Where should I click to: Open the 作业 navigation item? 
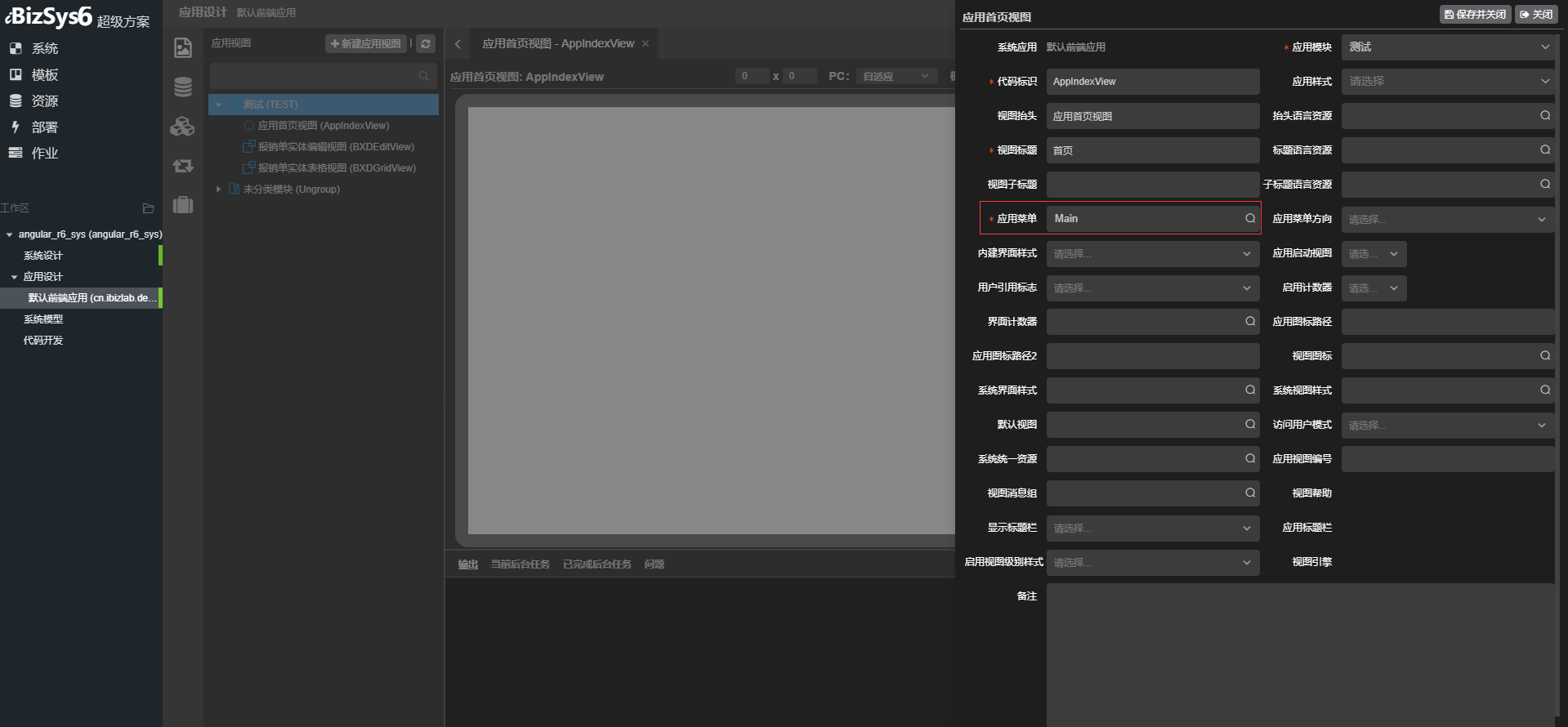click(34, 153)
